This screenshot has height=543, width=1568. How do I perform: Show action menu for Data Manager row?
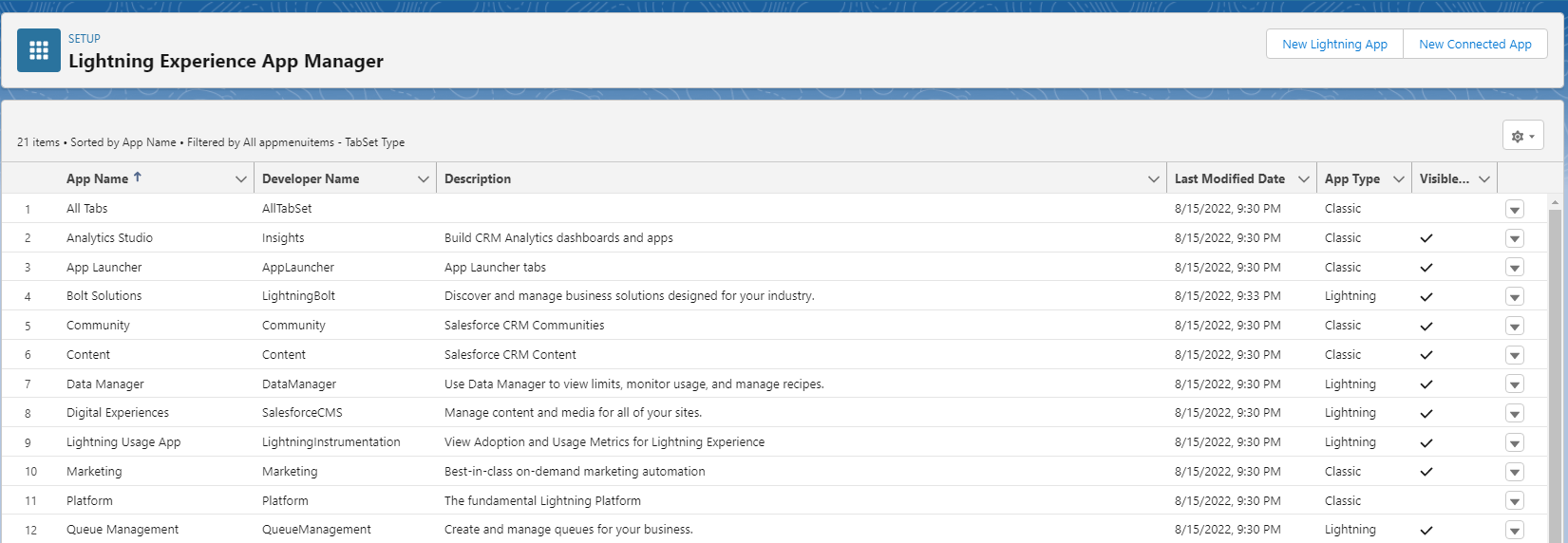click(1514, 384)
